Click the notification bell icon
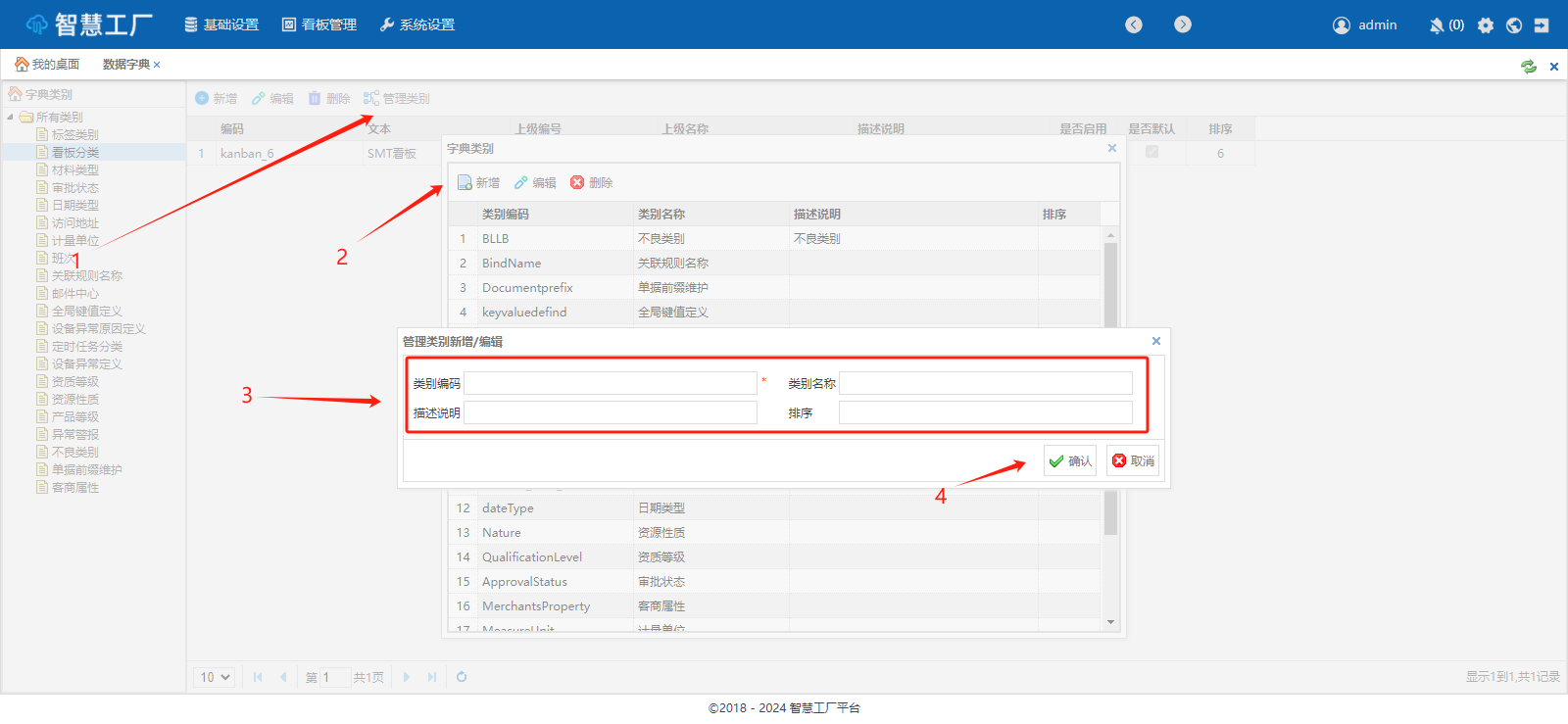 [x=1437, y=25]
